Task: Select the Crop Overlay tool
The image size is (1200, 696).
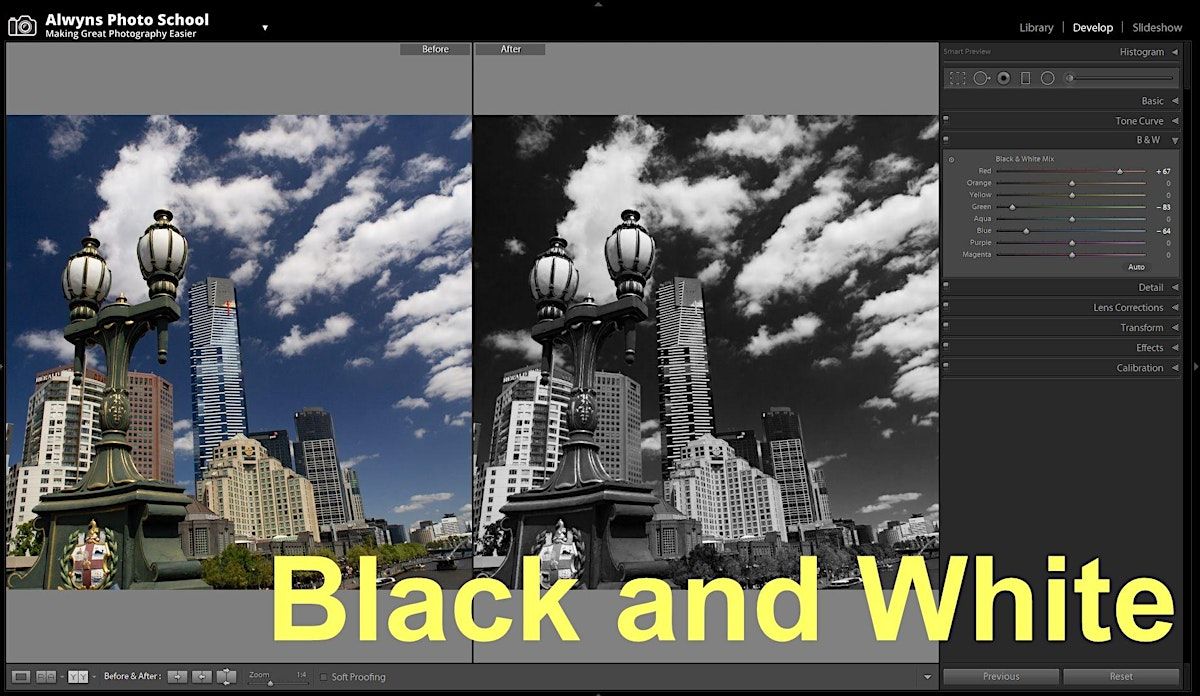Action: pyautogui.click(x=957, y=78)
